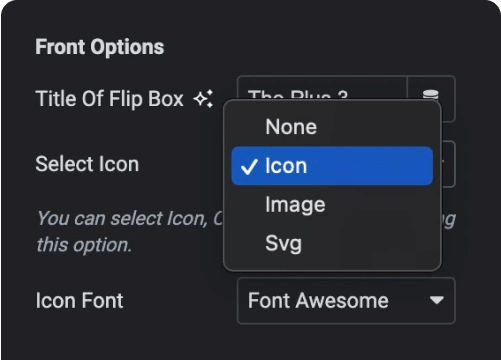Open the Icon Font Font Awesome dropdown
The width and height of the screenshot is (501, 360).
pyautogui.click(x=346, y=301)
